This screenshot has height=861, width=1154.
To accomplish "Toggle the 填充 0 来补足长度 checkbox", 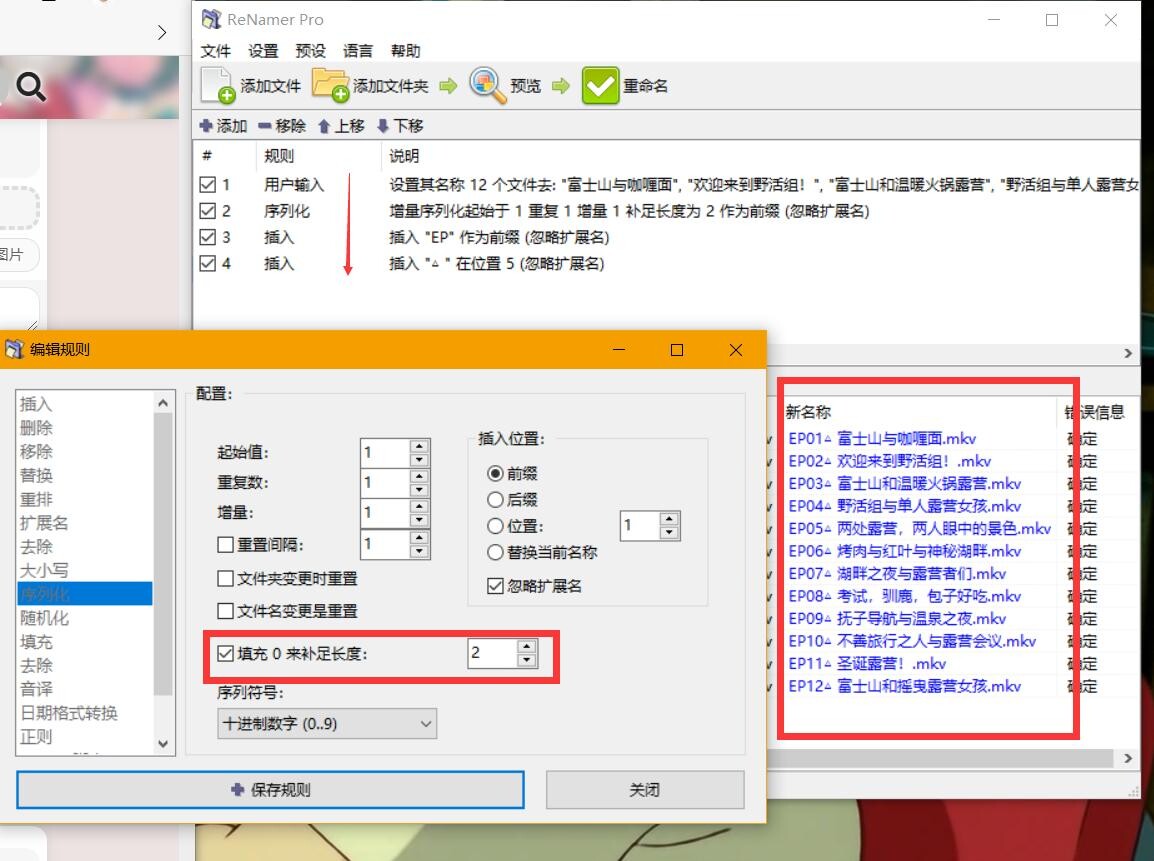I will coord(225,654).
